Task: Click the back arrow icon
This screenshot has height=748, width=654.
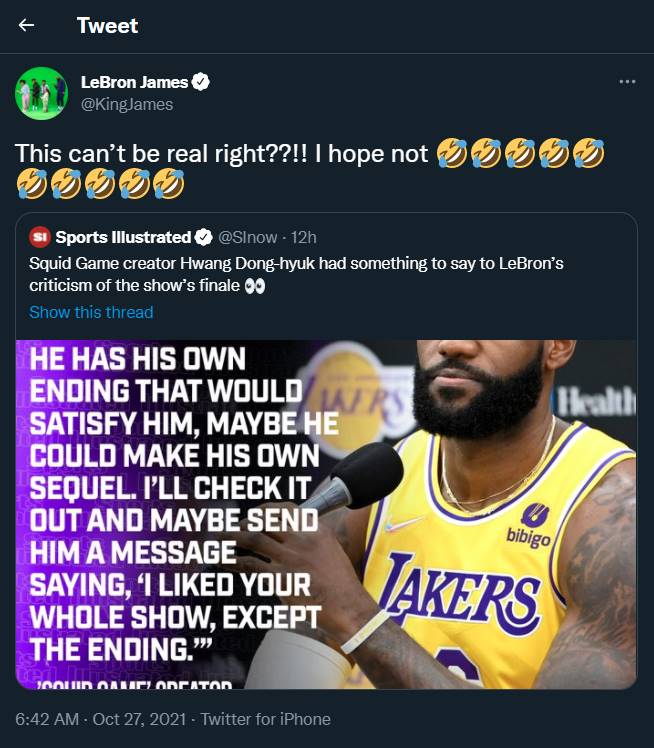Action: pos(27,25)
